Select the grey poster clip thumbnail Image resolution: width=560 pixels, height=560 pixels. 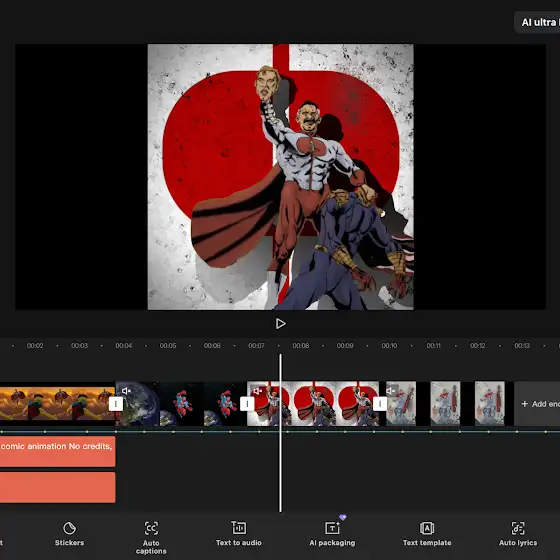448,404
